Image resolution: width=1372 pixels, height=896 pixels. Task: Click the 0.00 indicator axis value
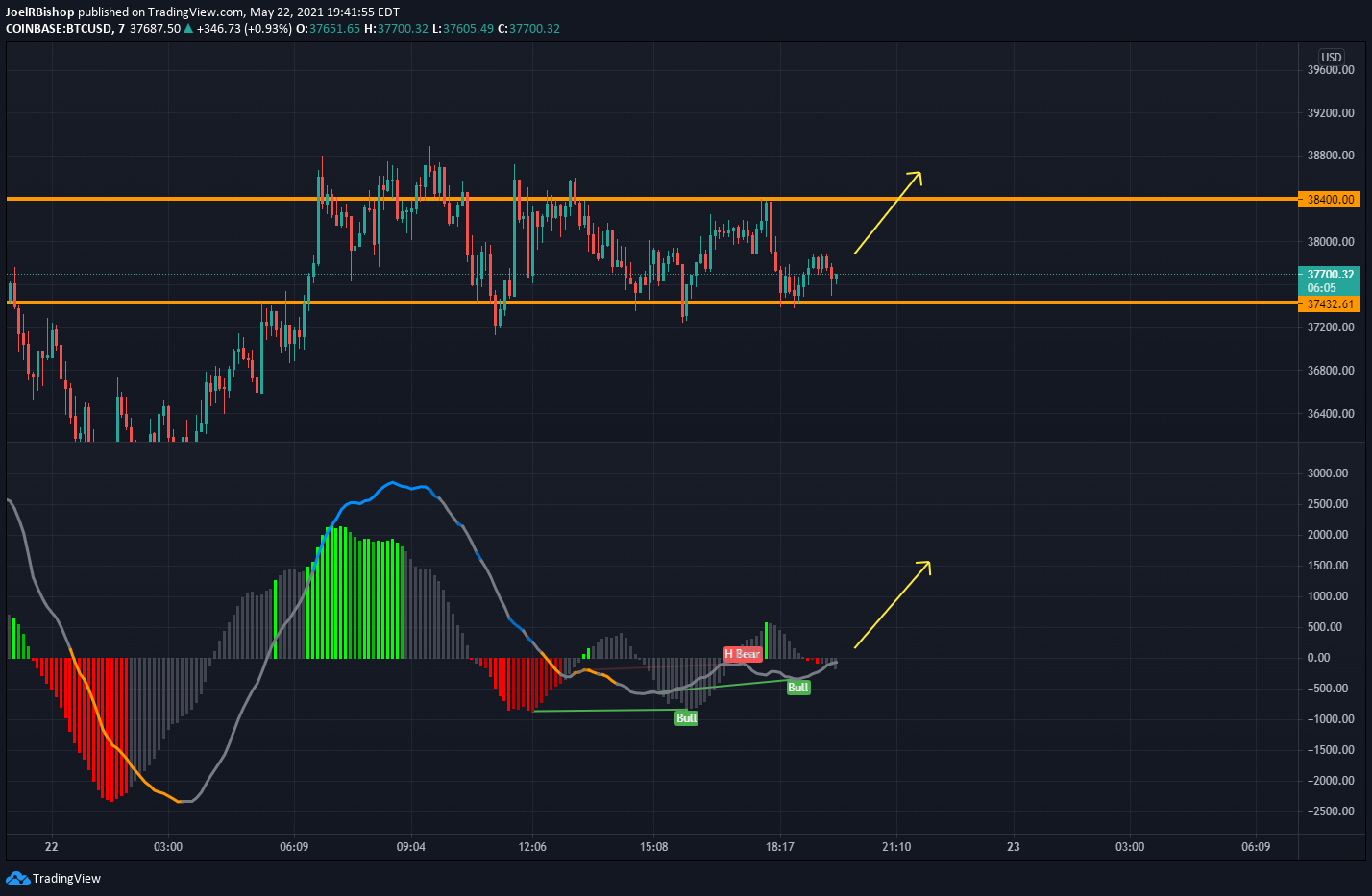1318,658
